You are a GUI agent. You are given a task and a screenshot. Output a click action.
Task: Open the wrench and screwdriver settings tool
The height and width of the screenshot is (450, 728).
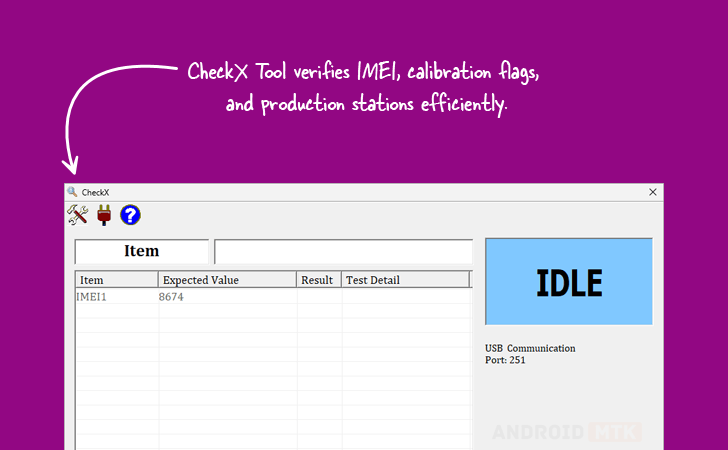78,215
